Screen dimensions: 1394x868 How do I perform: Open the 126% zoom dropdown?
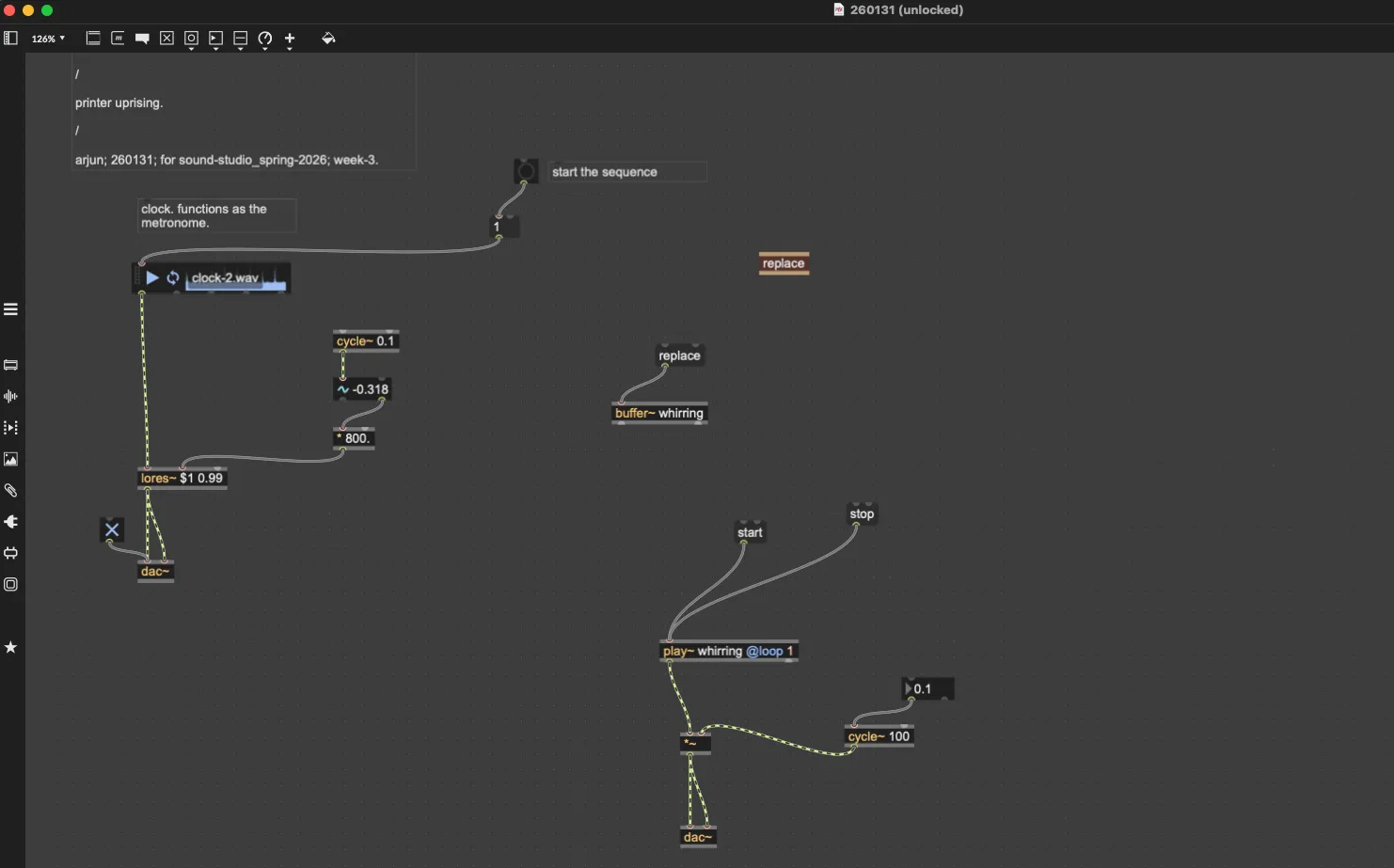tap(48, 39)
